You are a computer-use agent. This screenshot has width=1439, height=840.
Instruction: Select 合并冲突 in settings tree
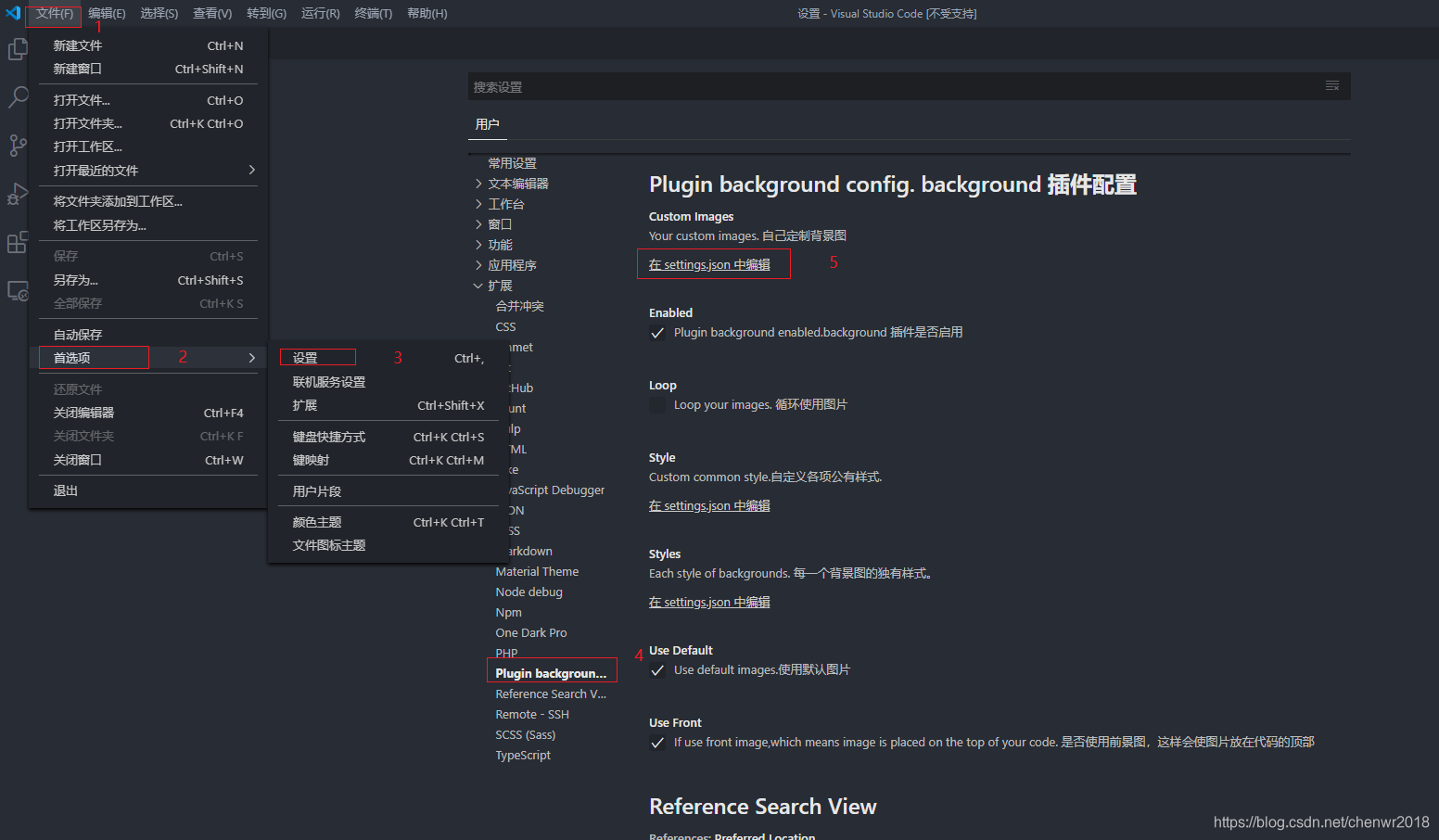pos(519,306)
